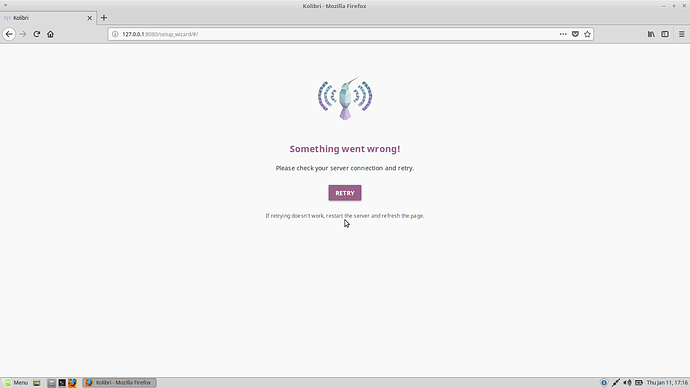
Task: Open the system Menu on the taskbar
Action: click(15, 383)
